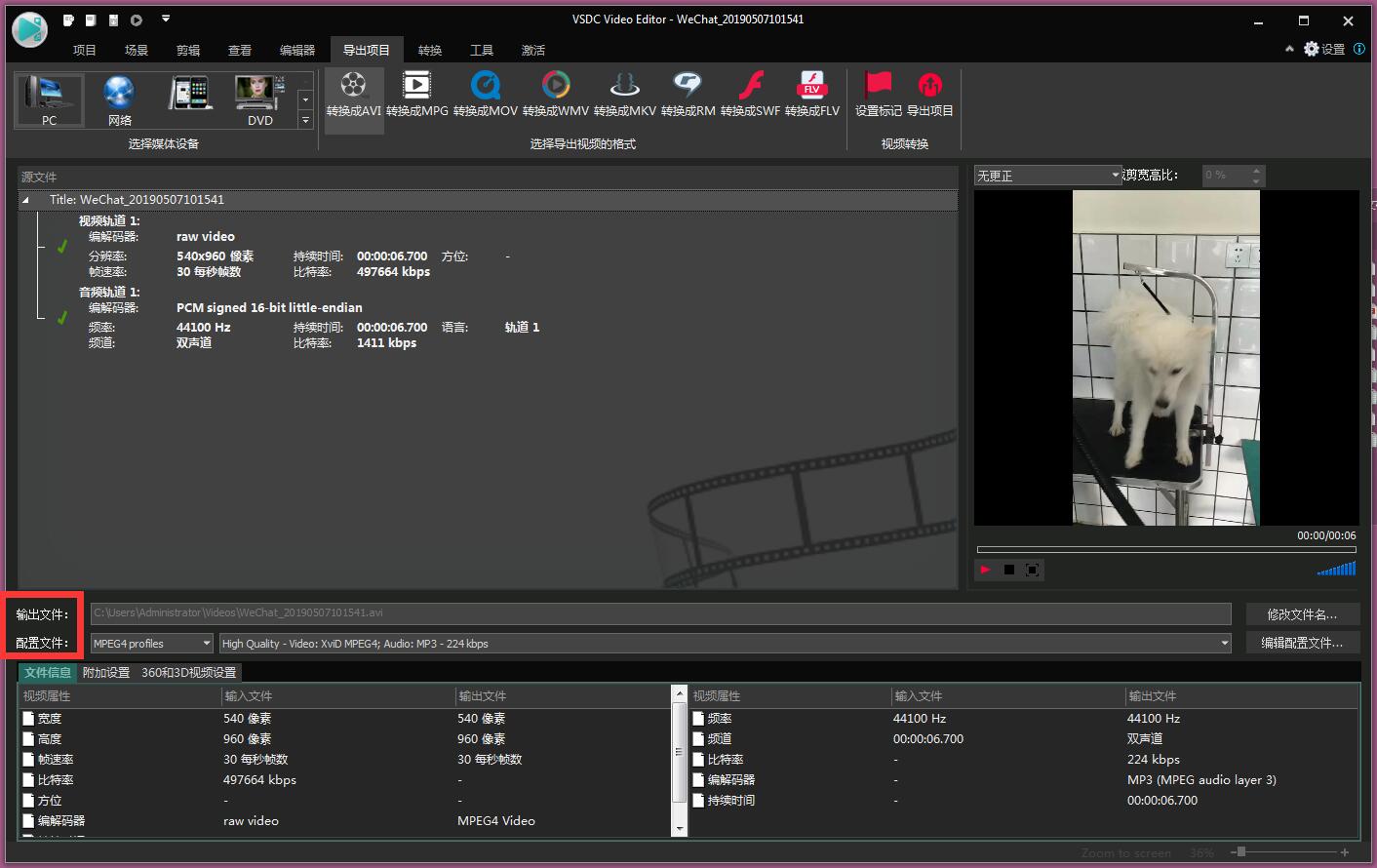Click the preview playback progress bar
The width and height of the screenshot is (1377, 868).
click(x=1166, y=550)
